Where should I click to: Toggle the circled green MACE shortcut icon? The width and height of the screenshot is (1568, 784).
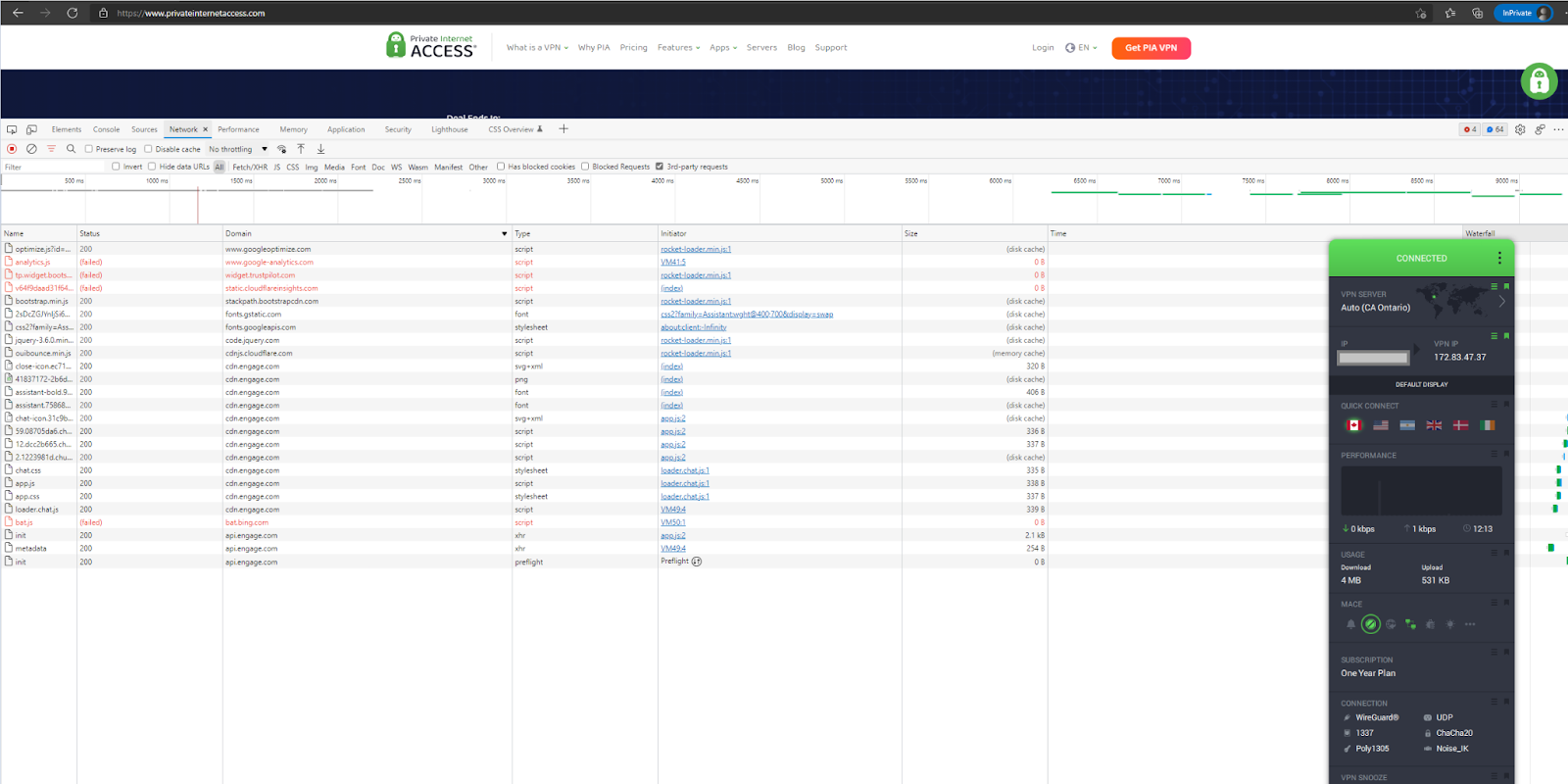click(x=1371, y=624)
